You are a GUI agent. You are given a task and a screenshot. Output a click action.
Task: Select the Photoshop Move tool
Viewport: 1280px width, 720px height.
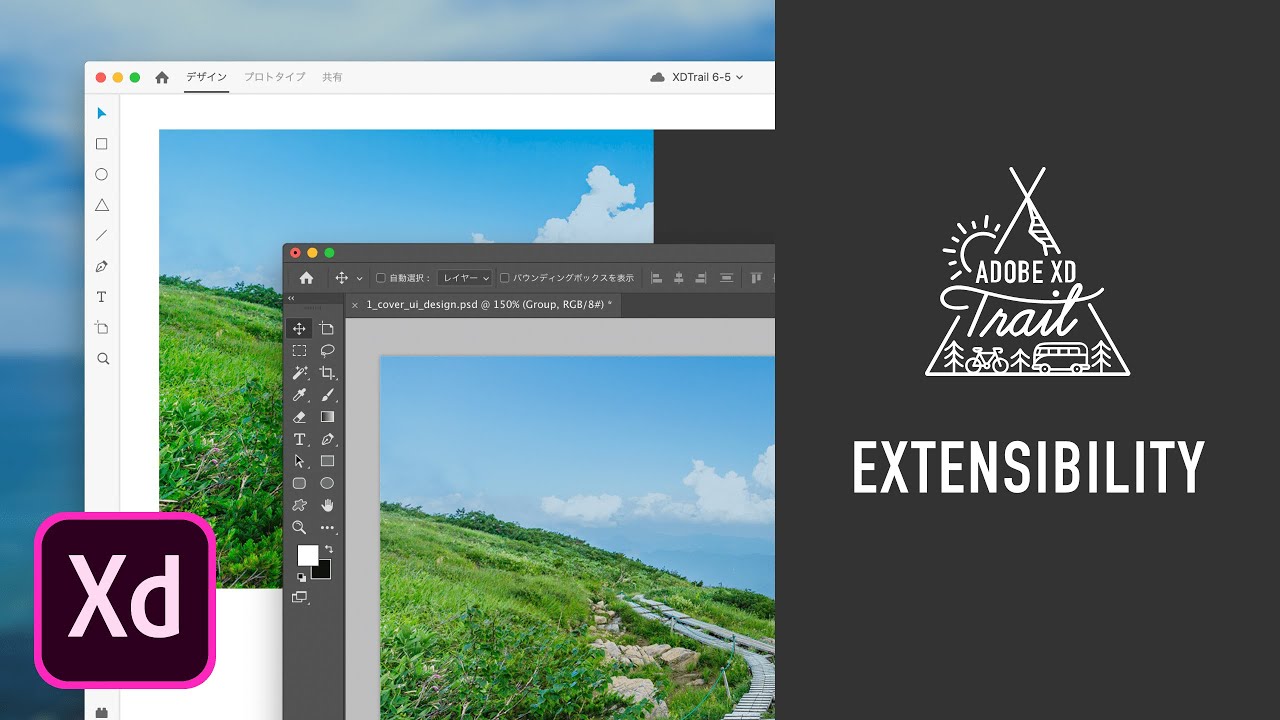299,329
